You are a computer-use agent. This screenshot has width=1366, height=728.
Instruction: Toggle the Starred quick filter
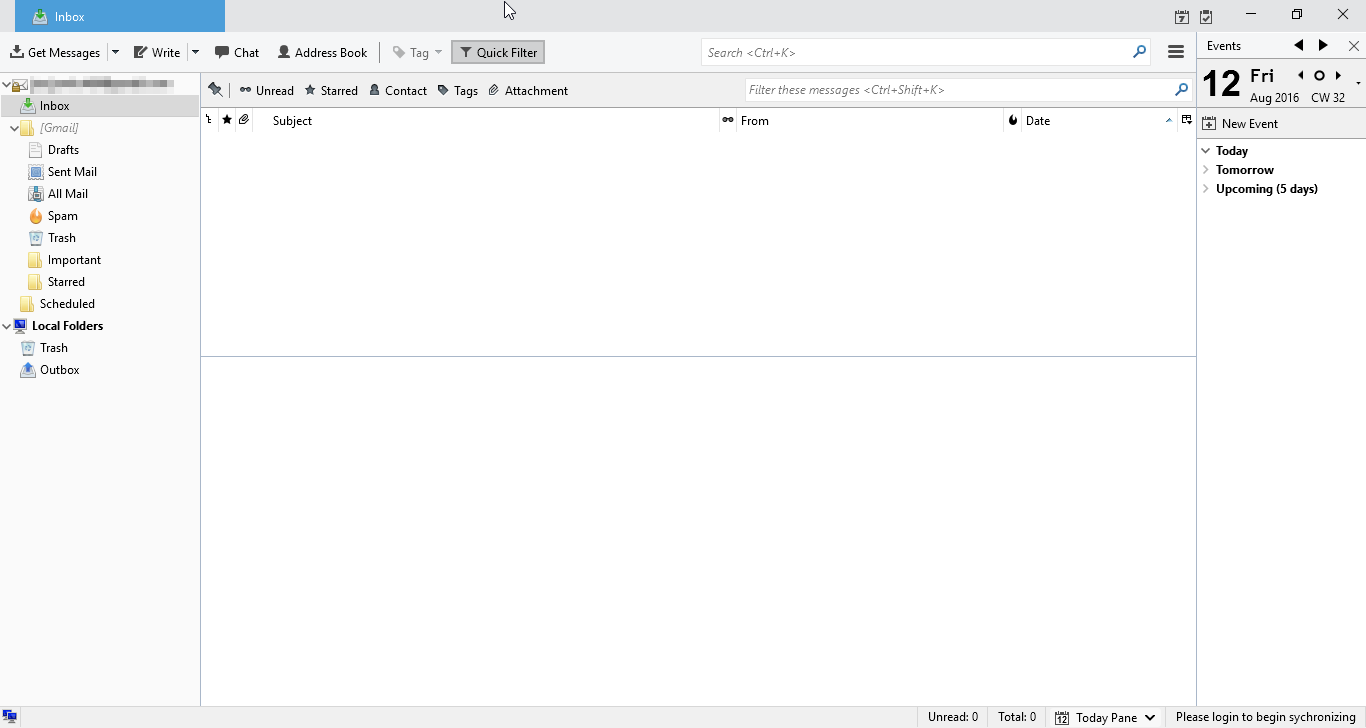click(x=331, y=89)
